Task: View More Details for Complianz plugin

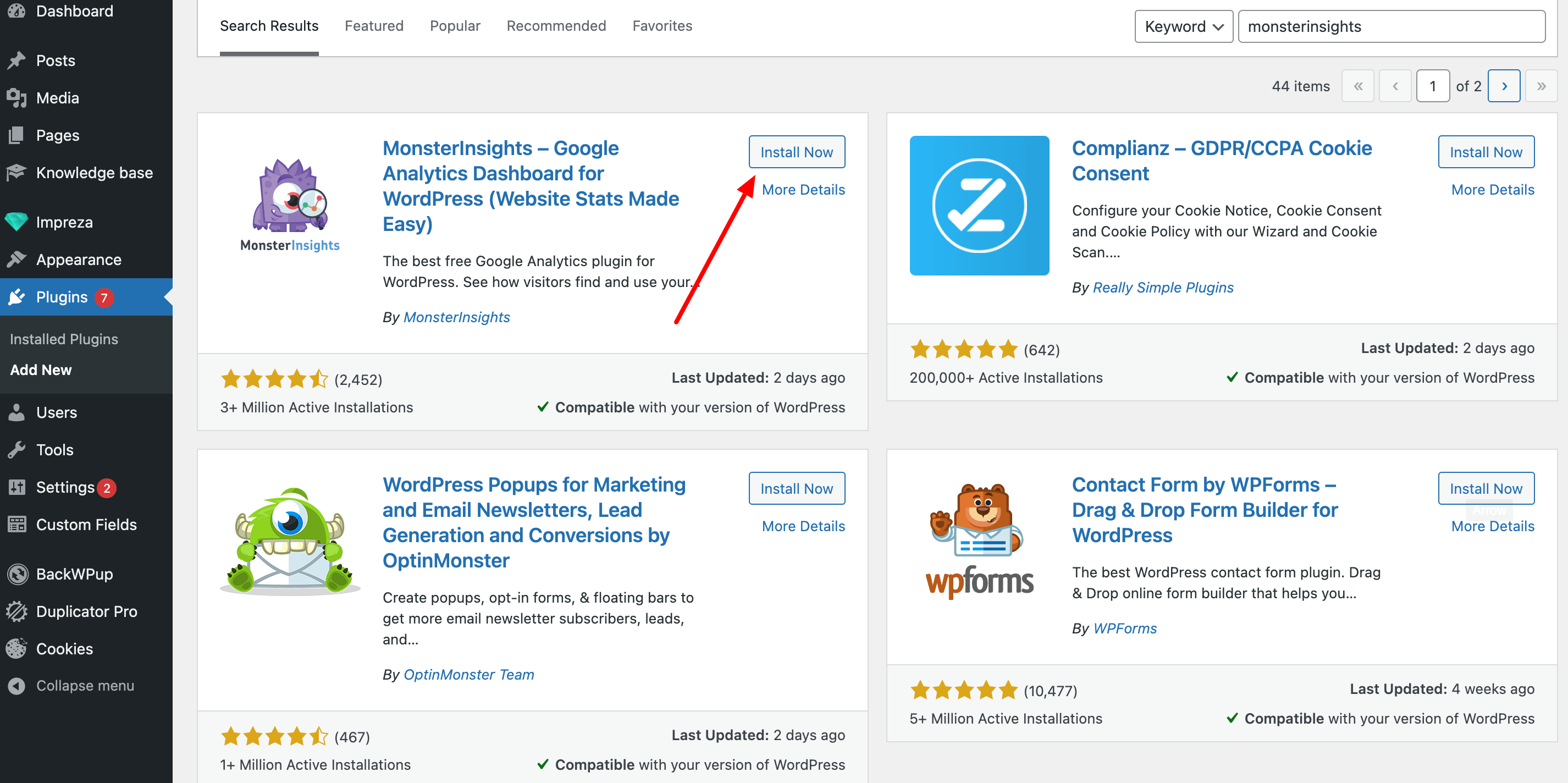Action: pos(1492,189)
